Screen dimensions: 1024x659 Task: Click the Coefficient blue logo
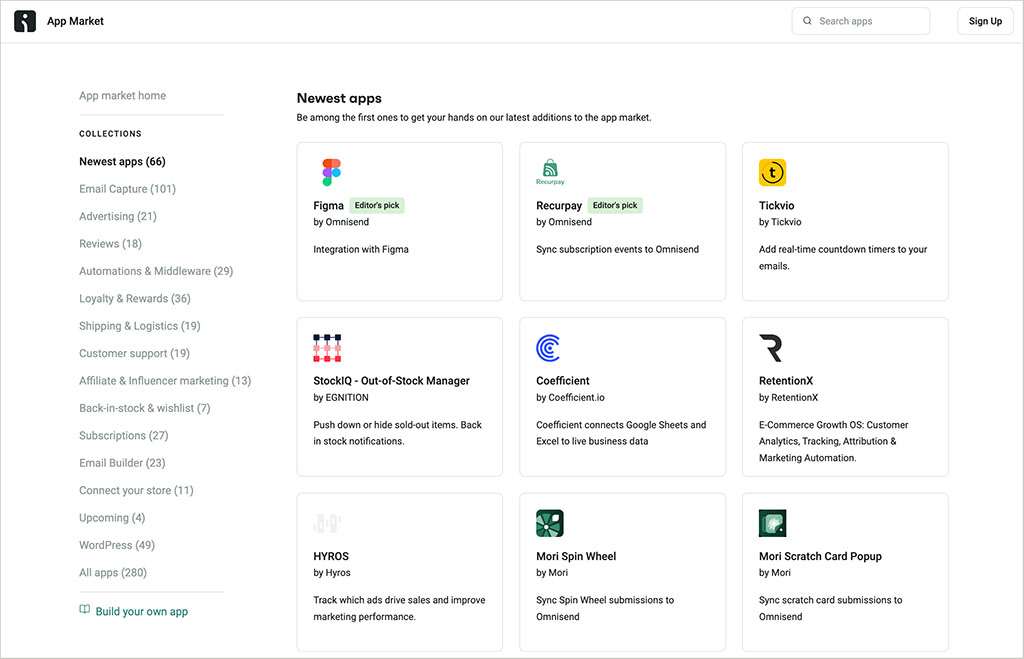549,348
